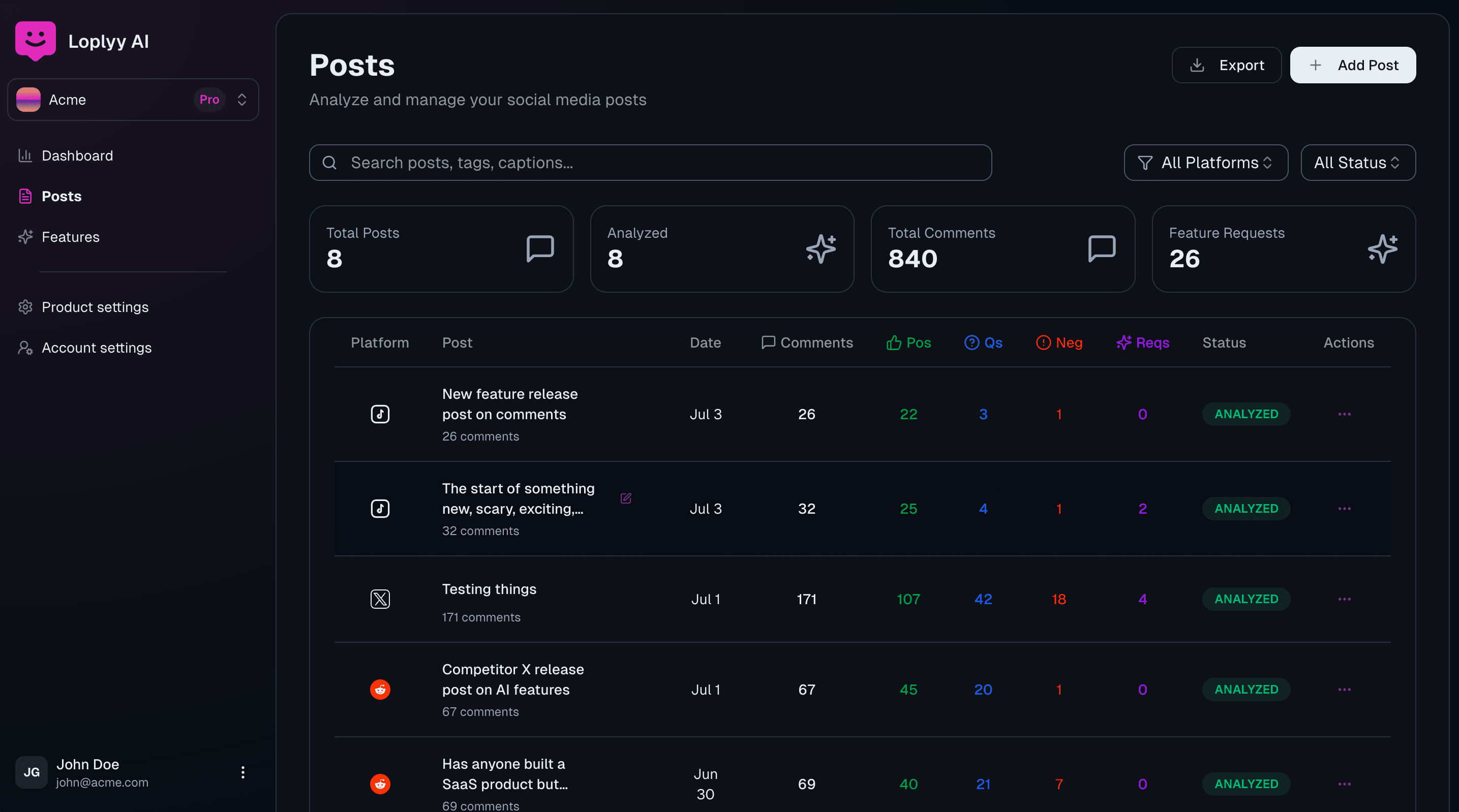The width and height of the screenshot is (1459, 812).
Task: Click "Competitor X release post on AI features" title
Action: (x=512, y=680)
